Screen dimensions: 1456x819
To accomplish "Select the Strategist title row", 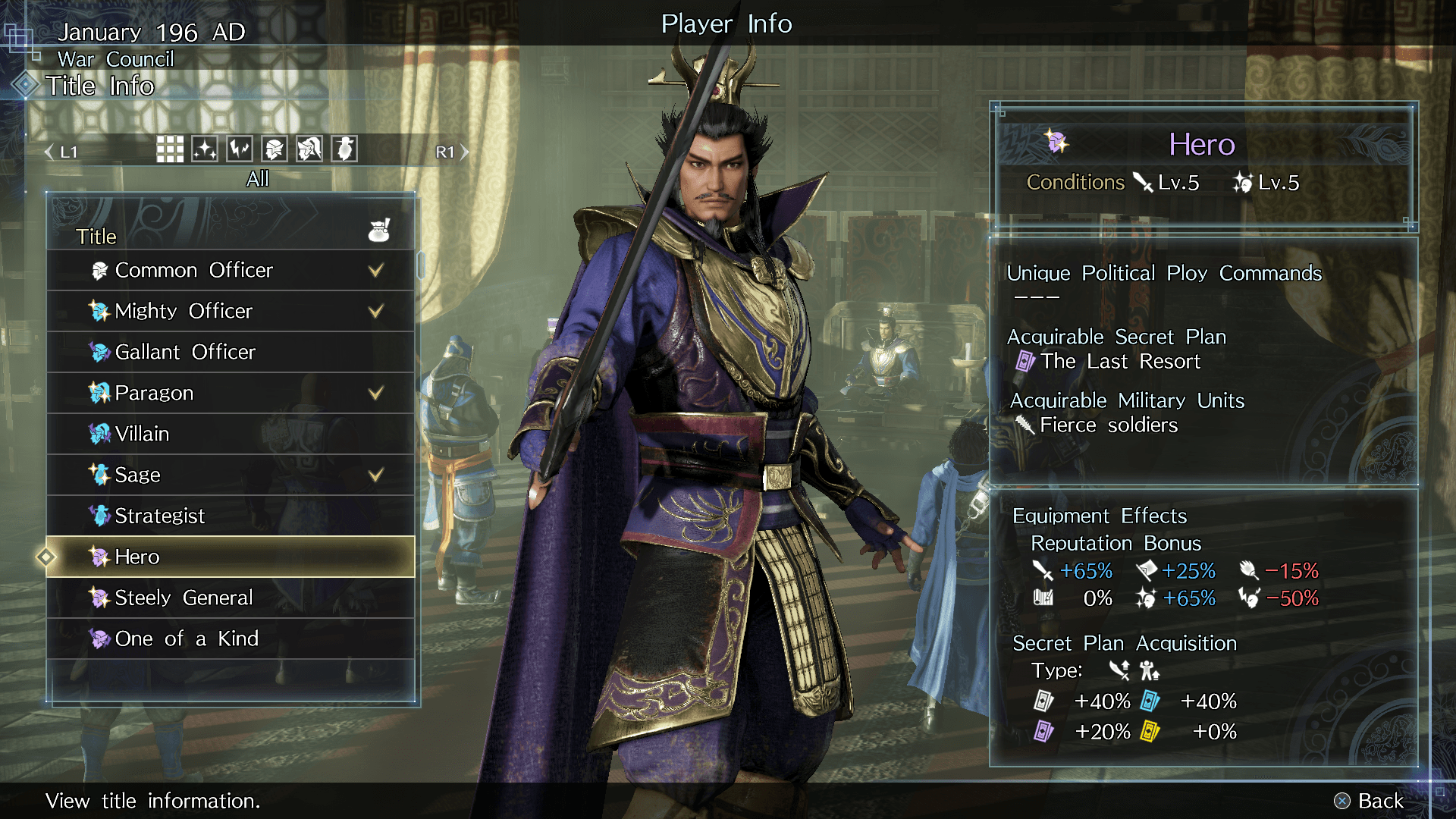I will (231, 516).
